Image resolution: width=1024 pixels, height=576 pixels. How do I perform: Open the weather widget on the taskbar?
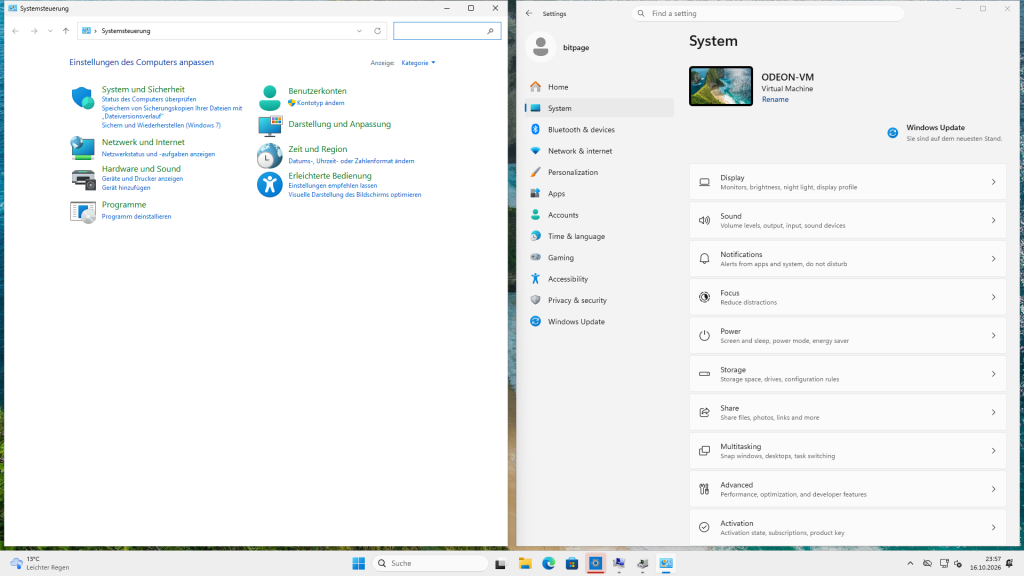(40, 564)
